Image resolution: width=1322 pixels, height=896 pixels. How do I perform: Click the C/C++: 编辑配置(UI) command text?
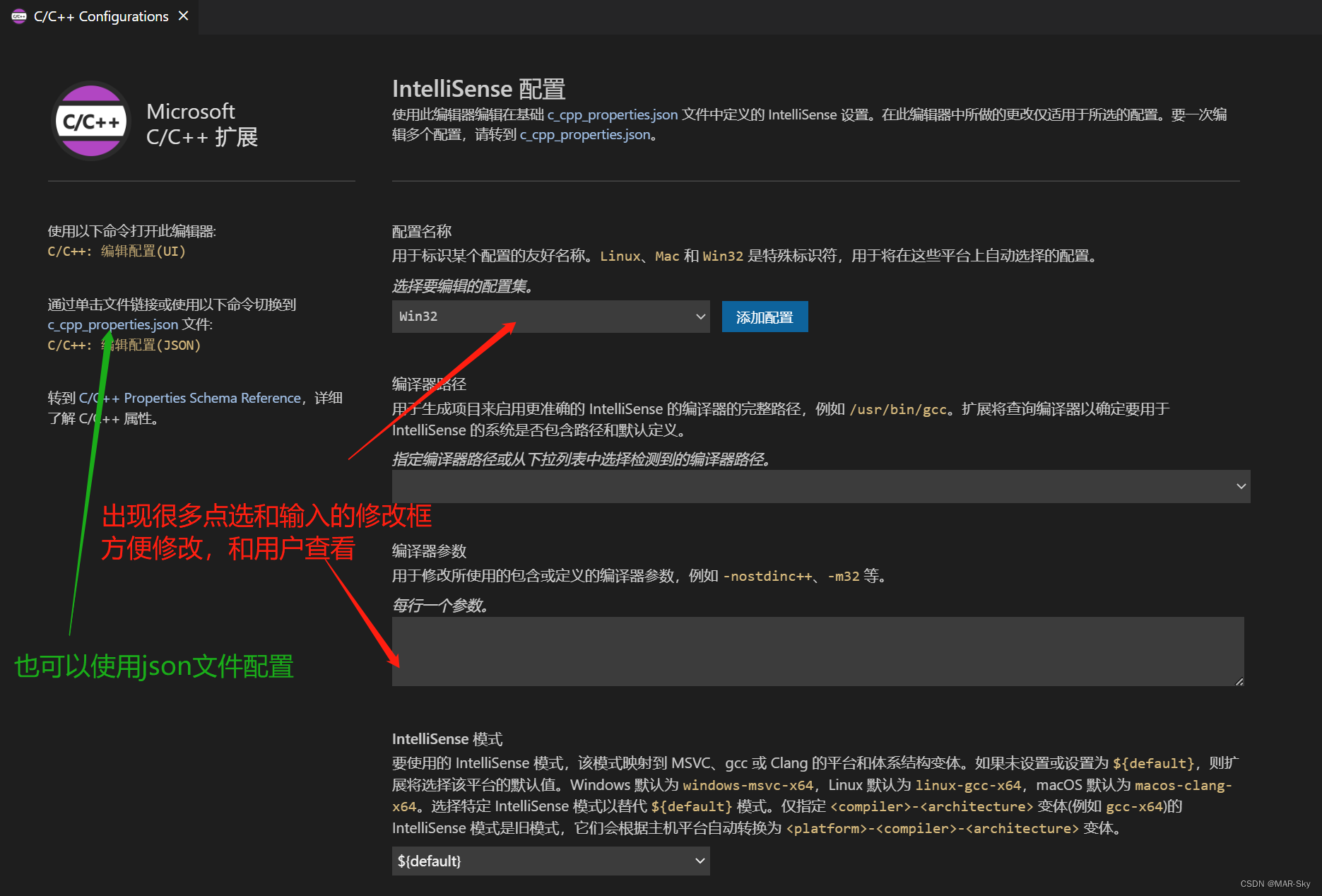[x=117, y=252]
